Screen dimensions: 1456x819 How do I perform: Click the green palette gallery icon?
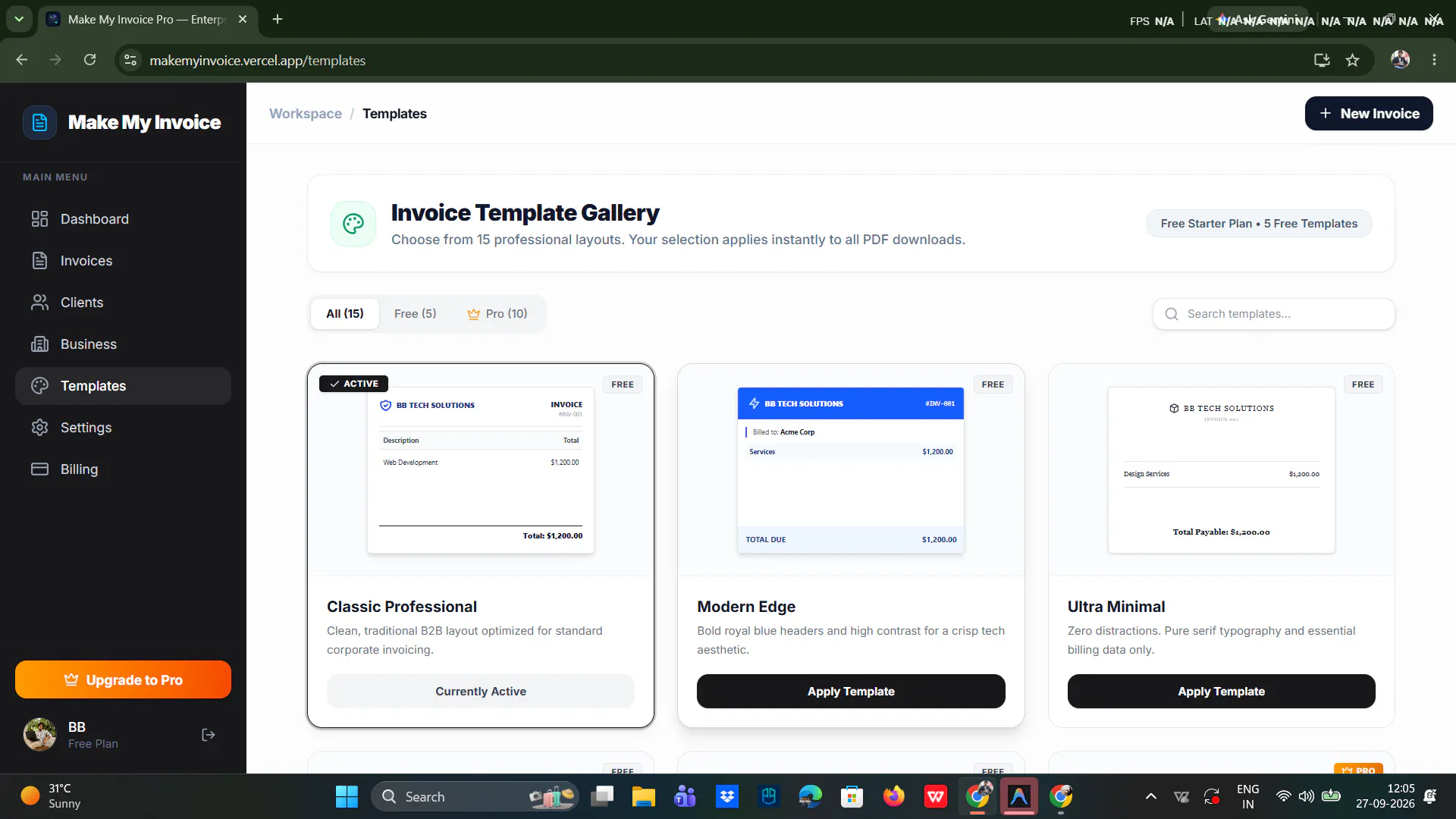(x=353, y=224)
